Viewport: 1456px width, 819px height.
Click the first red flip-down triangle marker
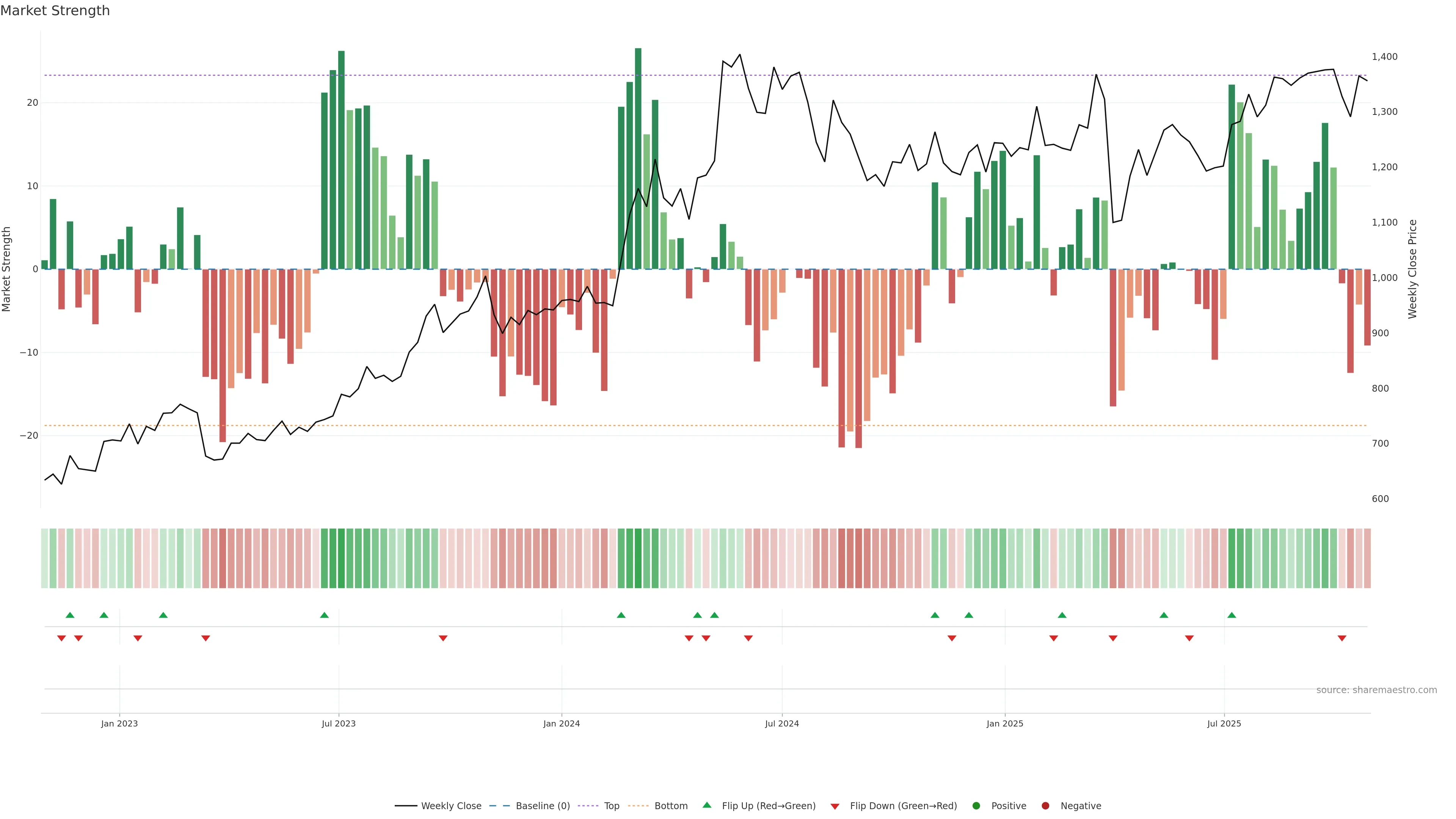click(61, 638)
